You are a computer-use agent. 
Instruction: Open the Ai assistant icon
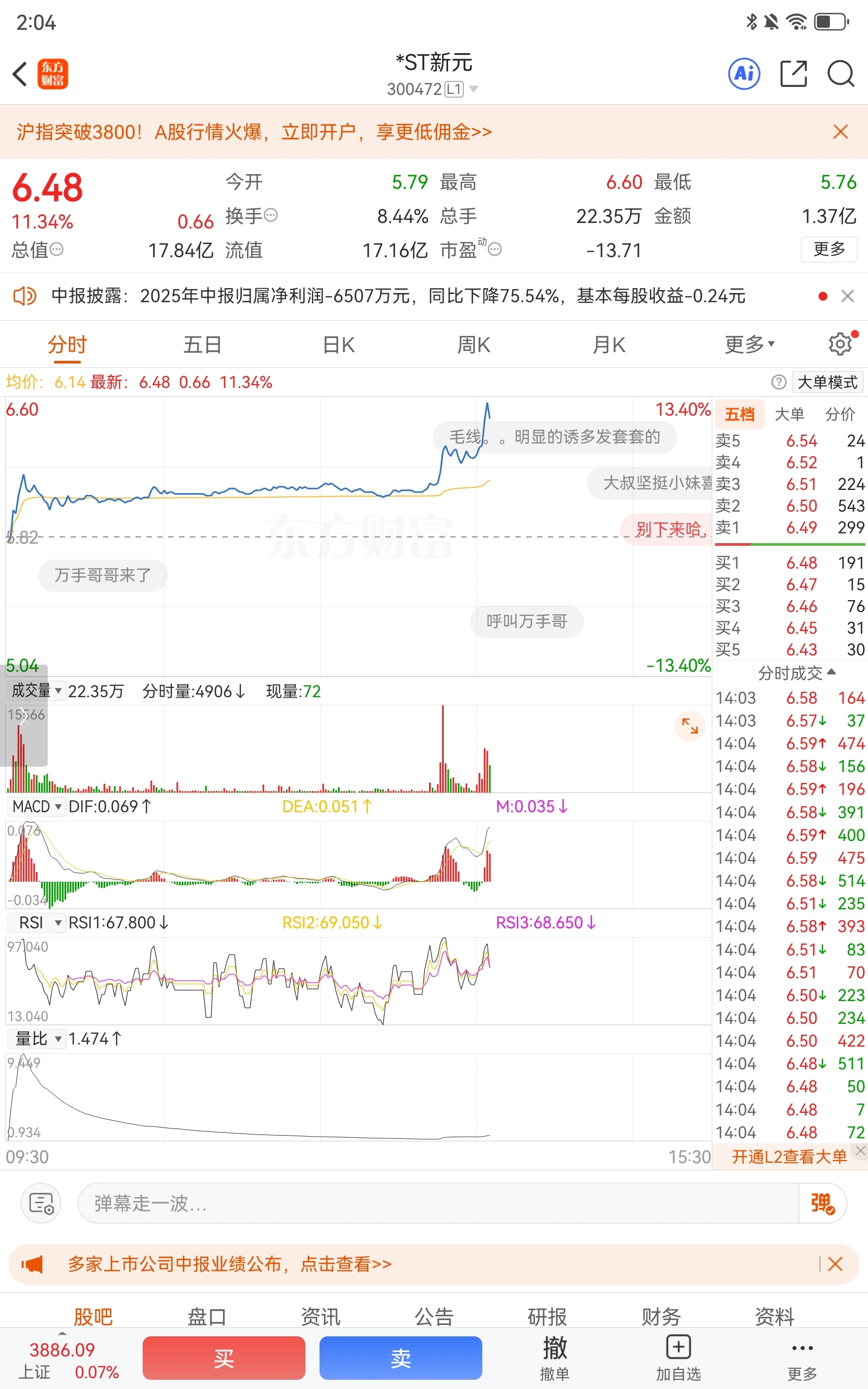(744, 73)
